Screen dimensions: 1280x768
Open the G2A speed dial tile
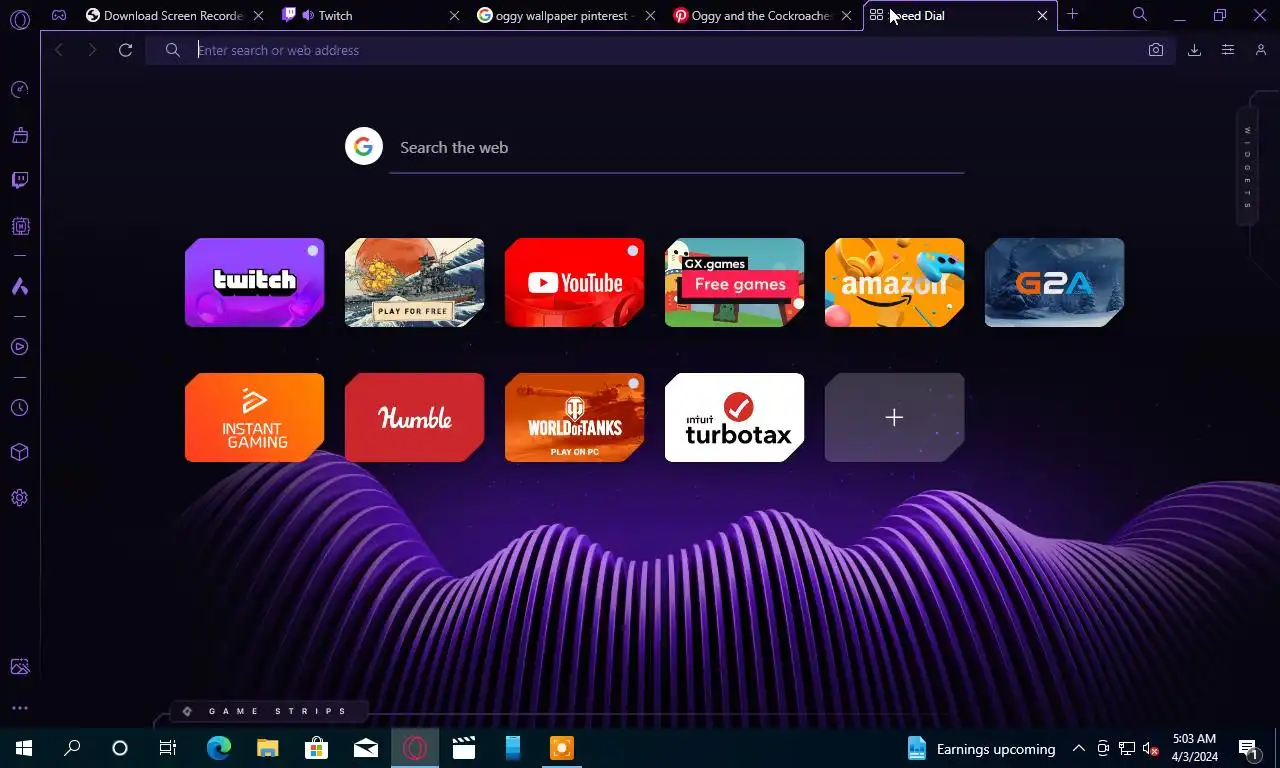tap(1055, 282)
